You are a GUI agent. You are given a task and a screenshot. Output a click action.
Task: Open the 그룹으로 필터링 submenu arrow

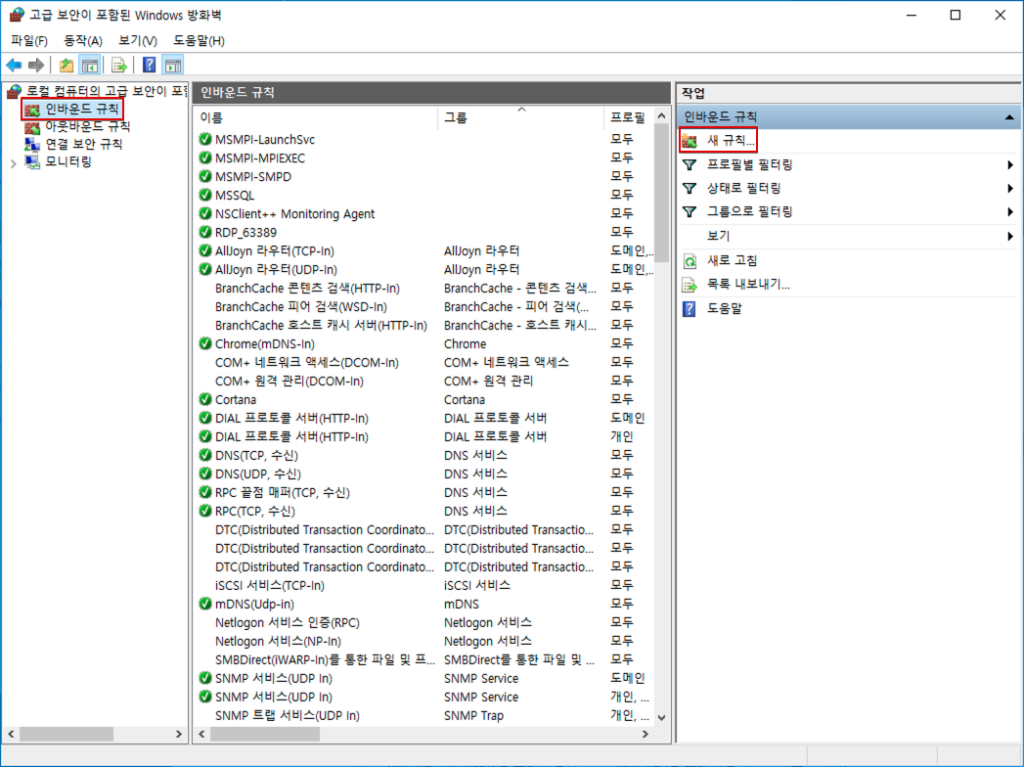coord(1010,212)
